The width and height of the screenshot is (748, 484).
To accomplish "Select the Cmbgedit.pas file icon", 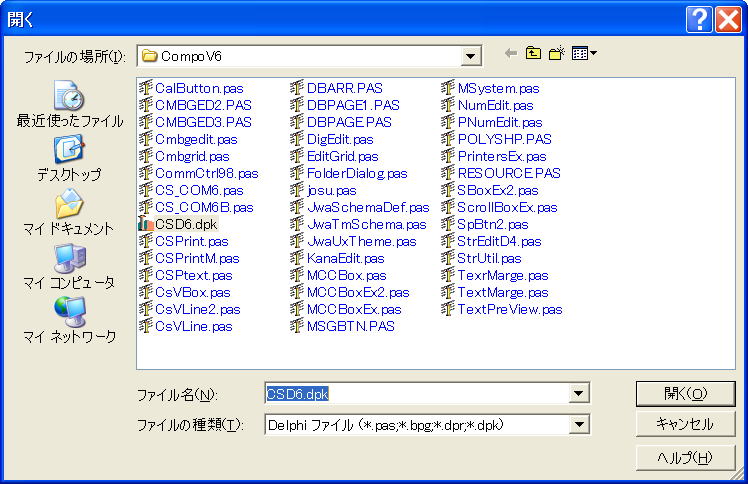I will pos(145,139).
